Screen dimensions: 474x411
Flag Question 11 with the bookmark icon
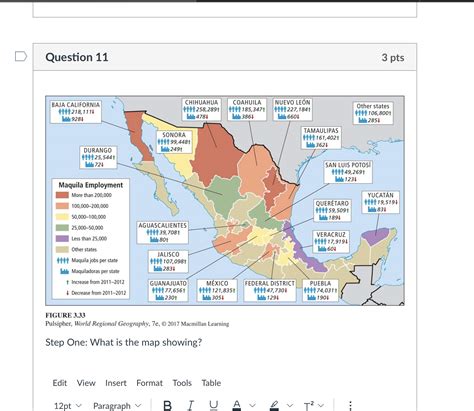coord(21,57)
